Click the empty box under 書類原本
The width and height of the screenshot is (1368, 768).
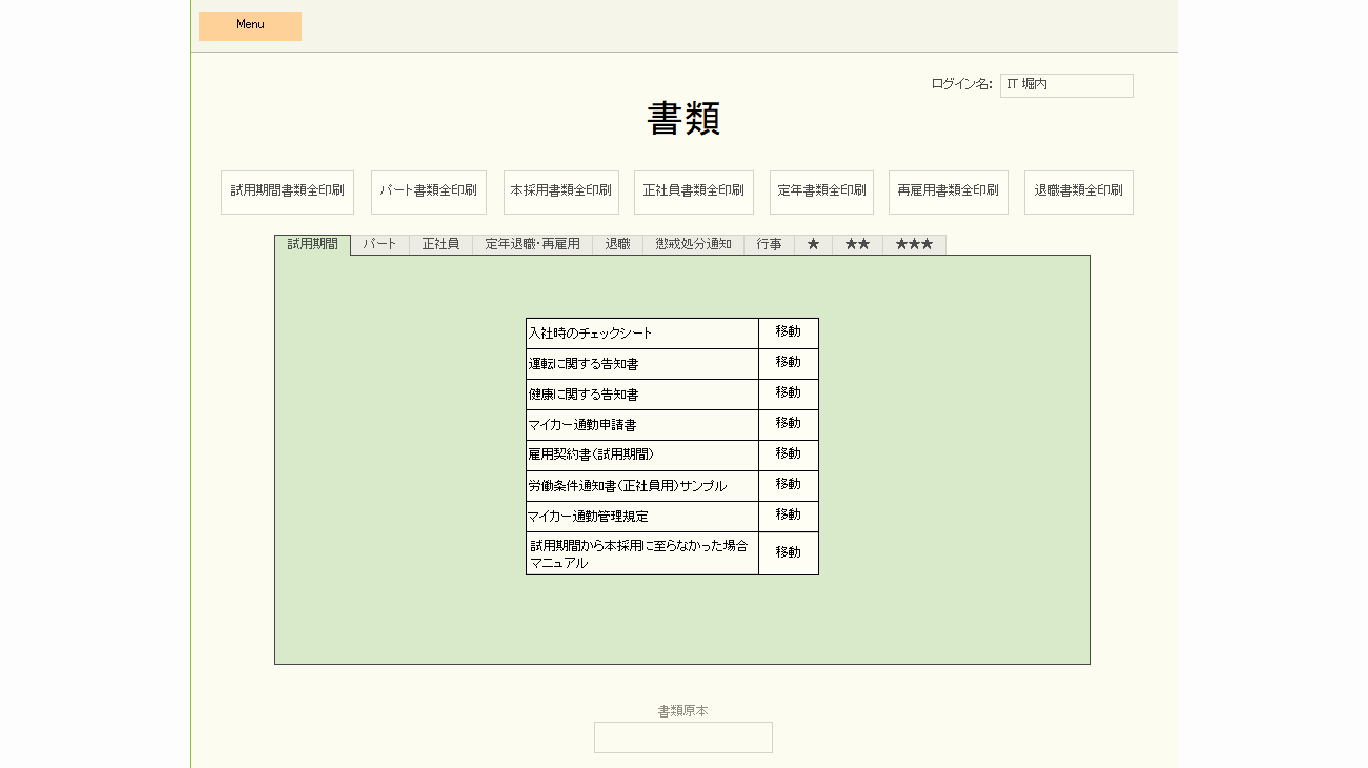[683, 737]
